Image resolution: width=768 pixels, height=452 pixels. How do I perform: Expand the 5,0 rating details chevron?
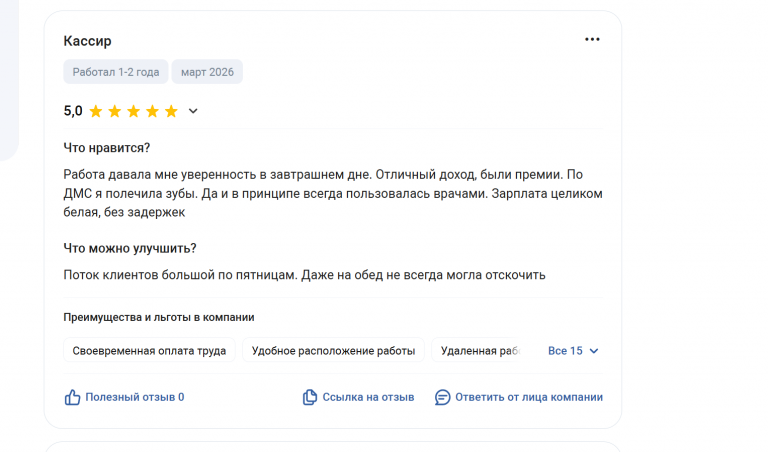[x=194, y=111]
